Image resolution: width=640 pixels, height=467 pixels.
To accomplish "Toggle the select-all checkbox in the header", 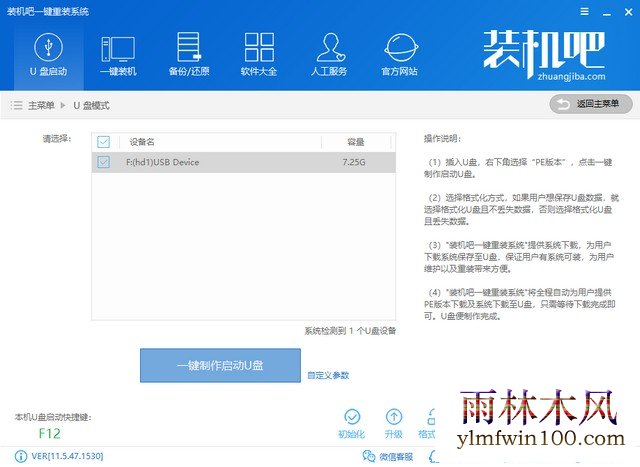I will tap(104, 142).
